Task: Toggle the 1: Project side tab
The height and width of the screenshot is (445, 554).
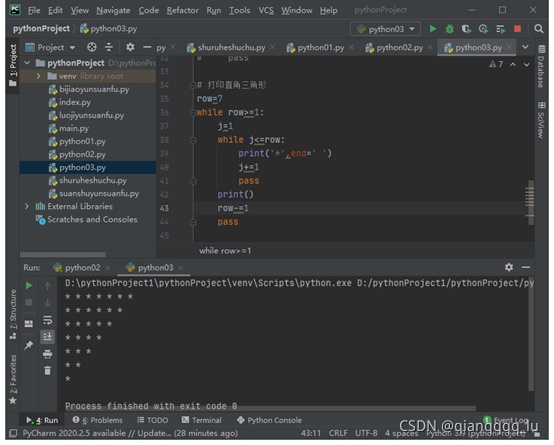Action: 13,65
